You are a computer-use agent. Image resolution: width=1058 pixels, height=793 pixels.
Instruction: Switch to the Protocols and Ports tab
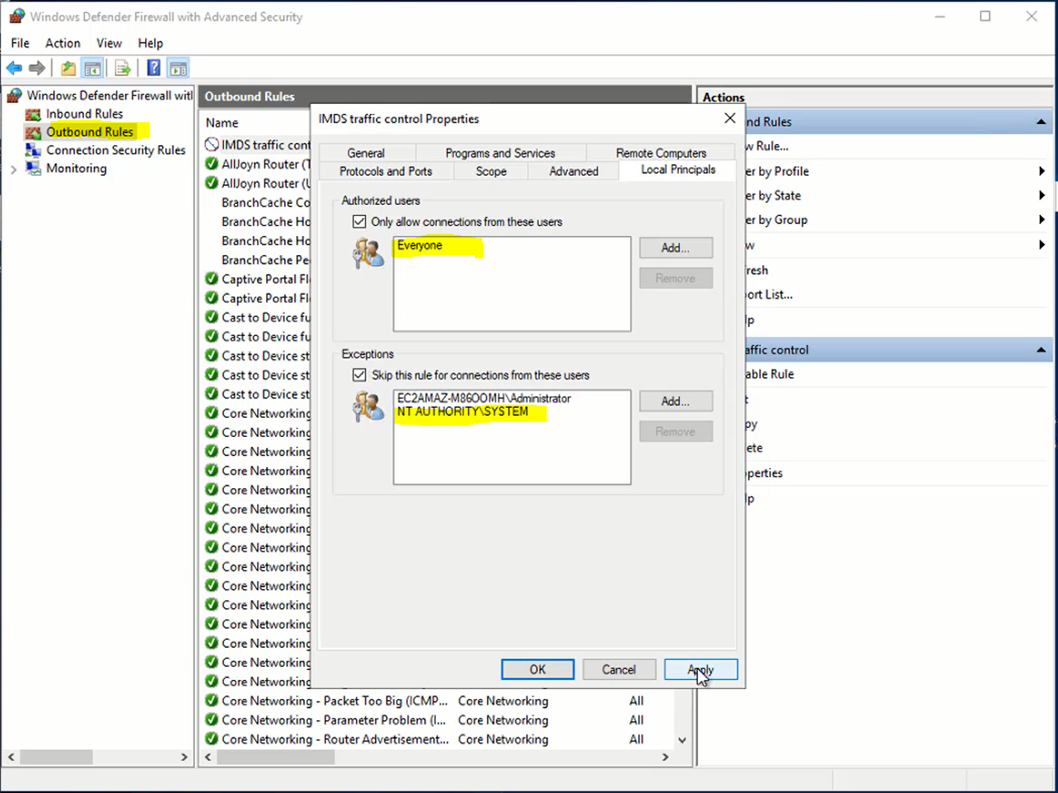(x=386, y=171)
